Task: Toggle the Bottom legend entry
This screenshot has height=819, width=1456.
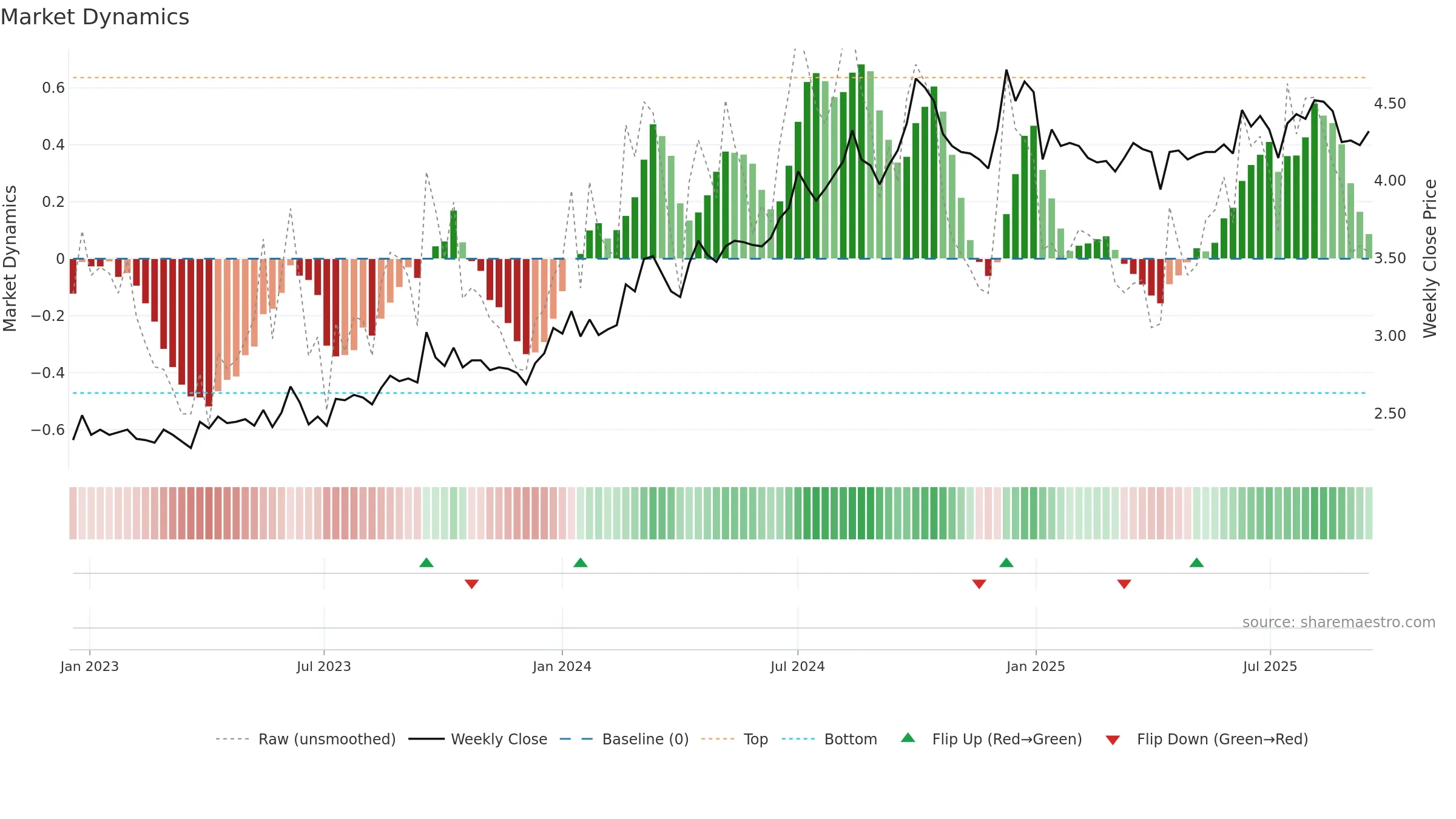Action: (x=829, y=739)
